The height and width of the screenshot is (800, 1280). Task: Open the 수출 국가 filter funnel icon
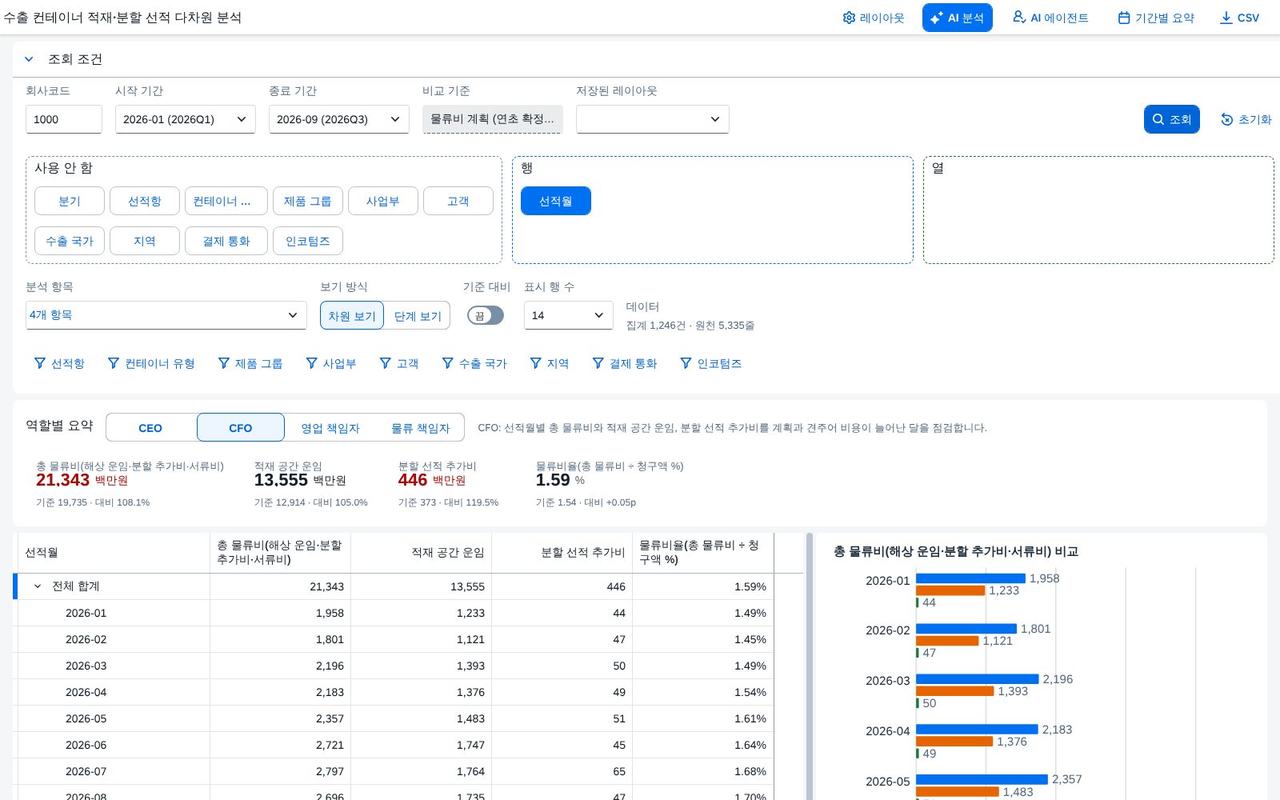[x=448, y=363]
